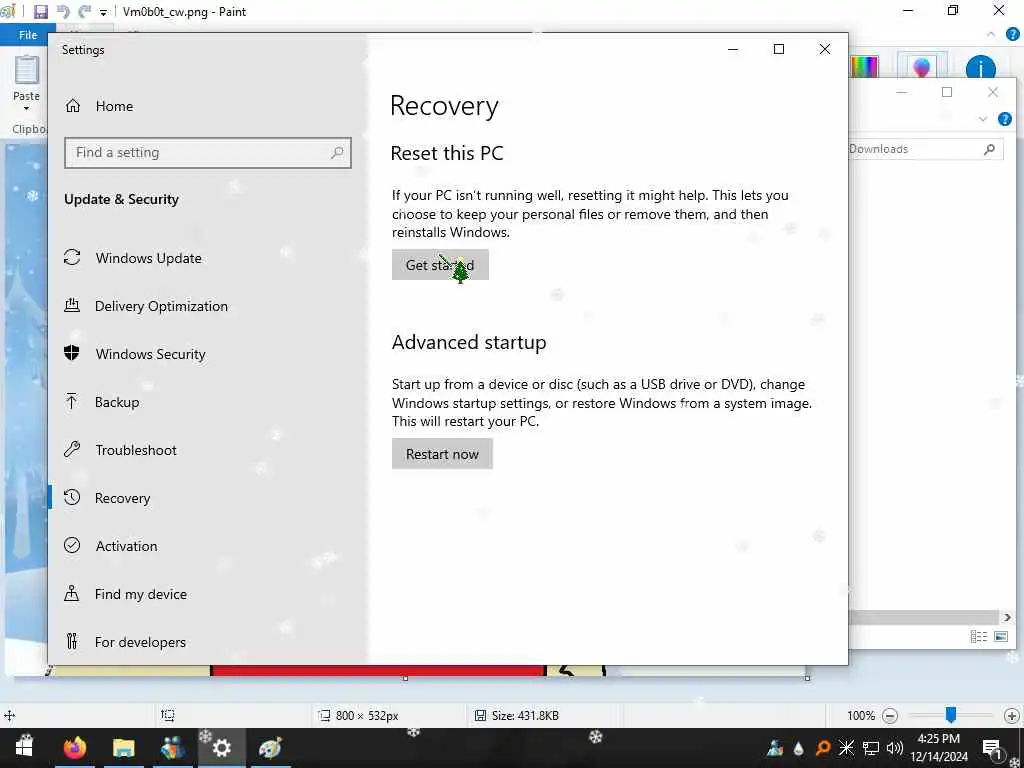1024x768 pixels.
Task: Click the Paint zoom slider handle
Action: [951, 715]
